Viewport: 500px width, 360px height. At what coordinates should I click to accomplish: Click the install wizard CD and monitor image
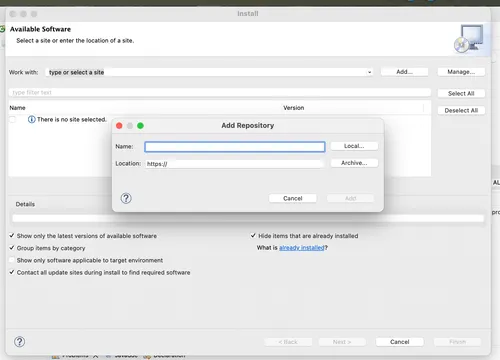click(x=469, y=39)
